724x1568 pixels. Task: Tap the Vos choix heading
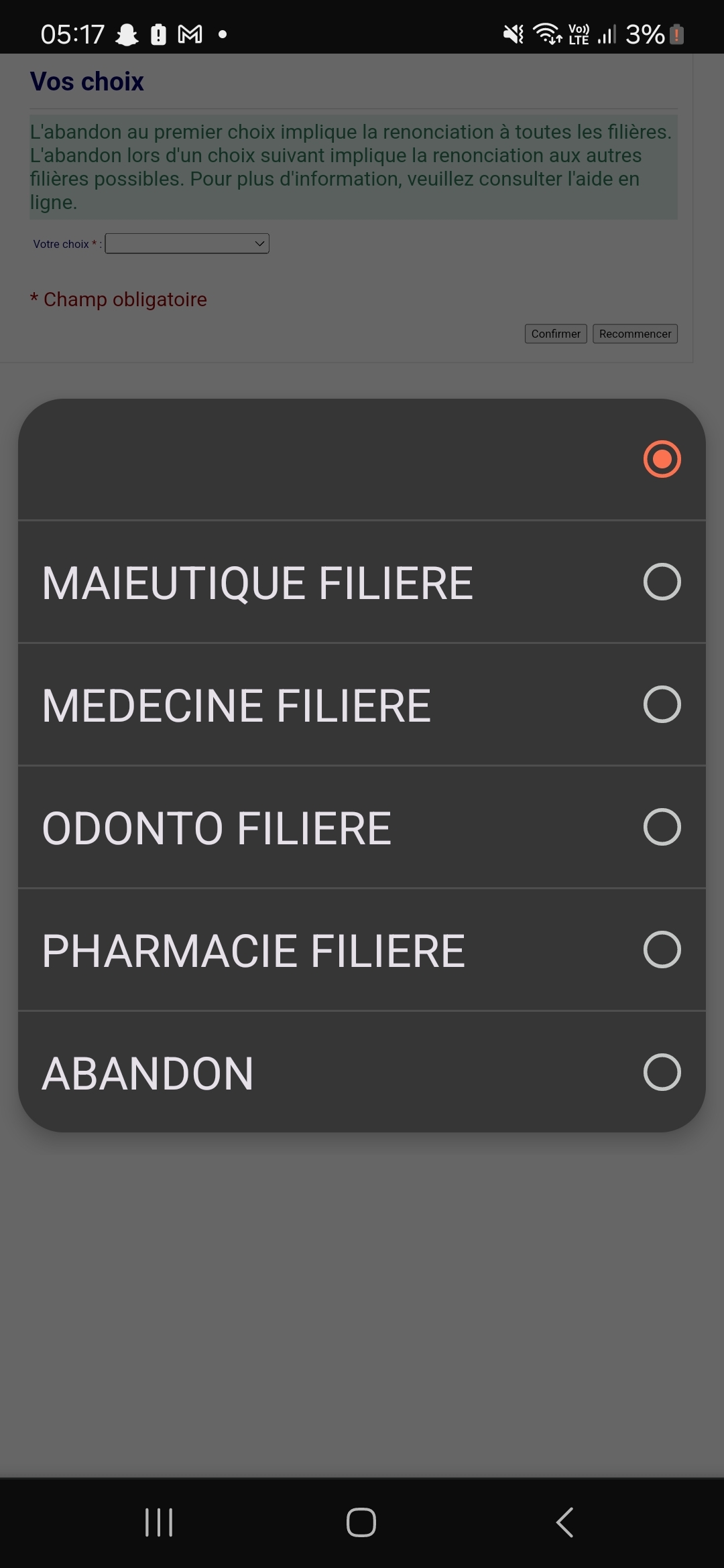(x=87, y=82)
